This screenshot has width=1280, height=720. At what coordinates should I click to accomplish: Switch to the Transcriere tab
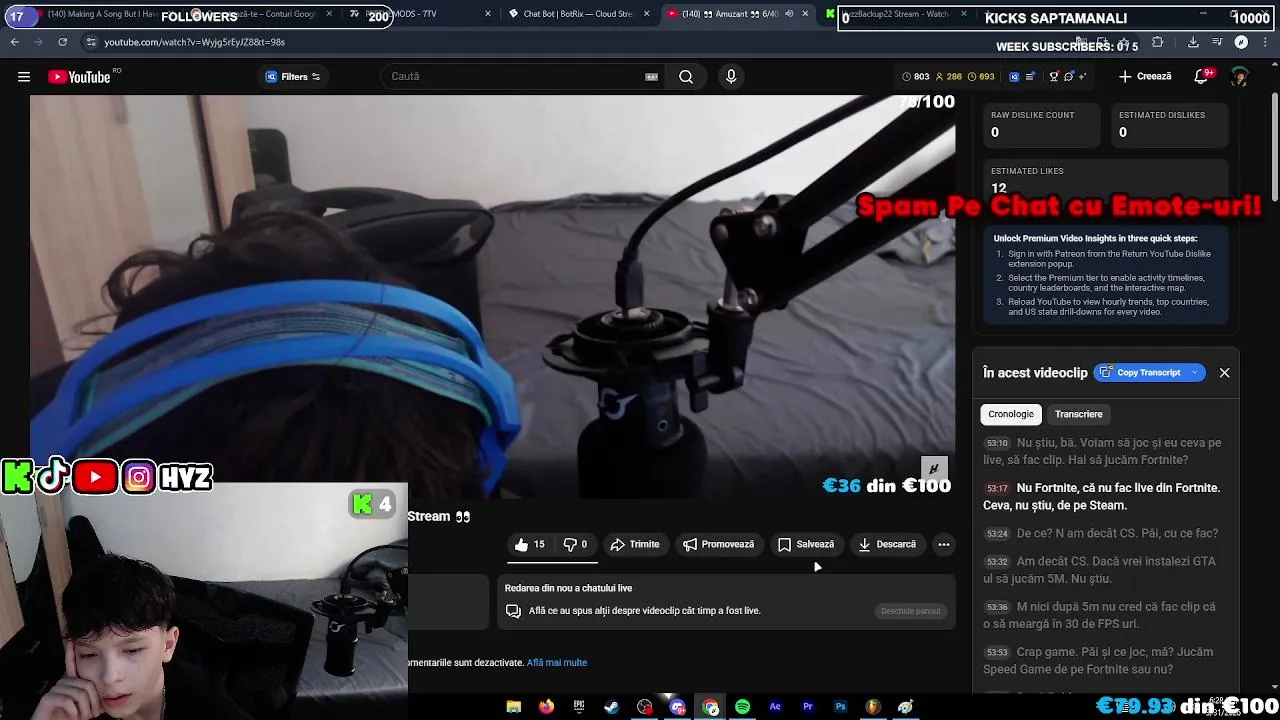[1078, 414]
